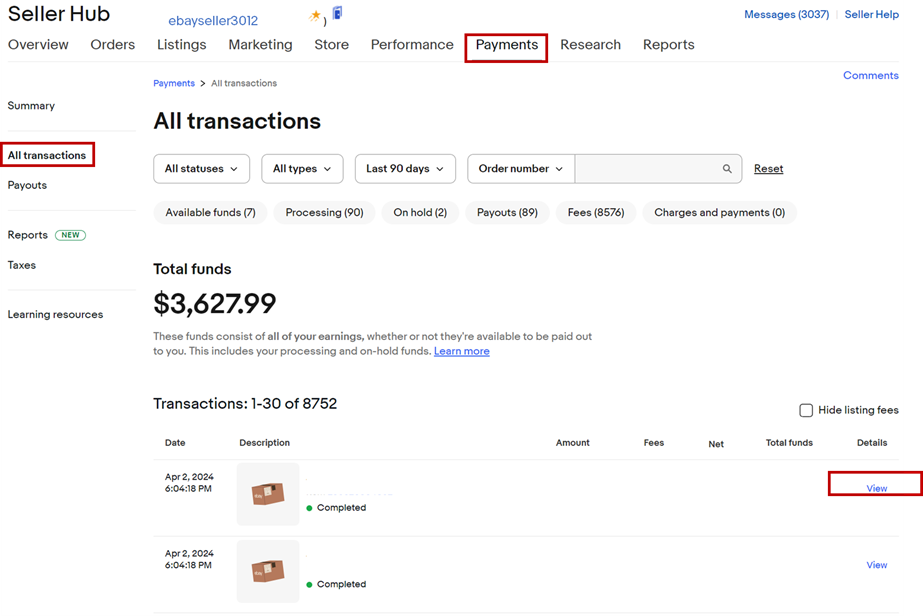View details of second Apr 2 transaction
The image size is (923, 616).
tap(876, 565)
